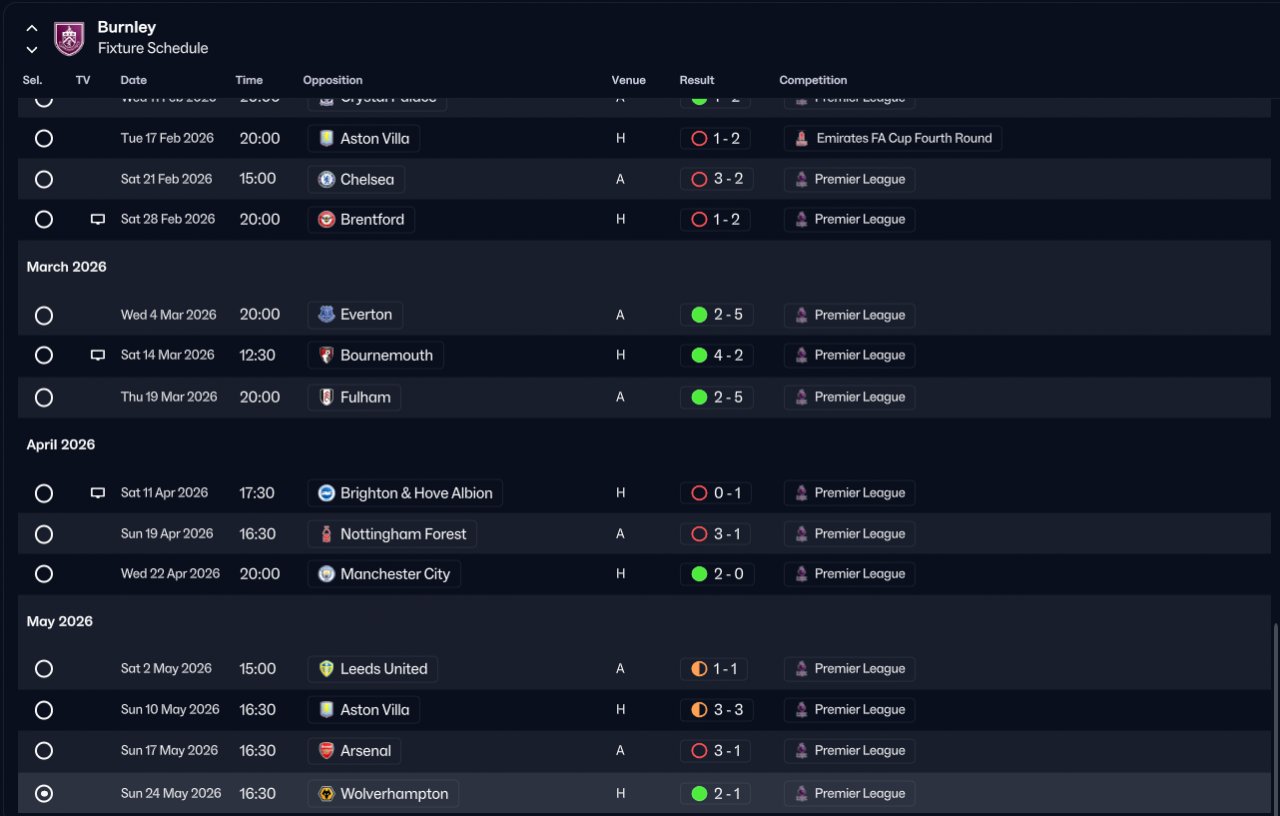The image size is (1280, 816).
Task: Select the Wolverhampton fixture radio button
Action: pyautogui.click(x=44, y=794)
